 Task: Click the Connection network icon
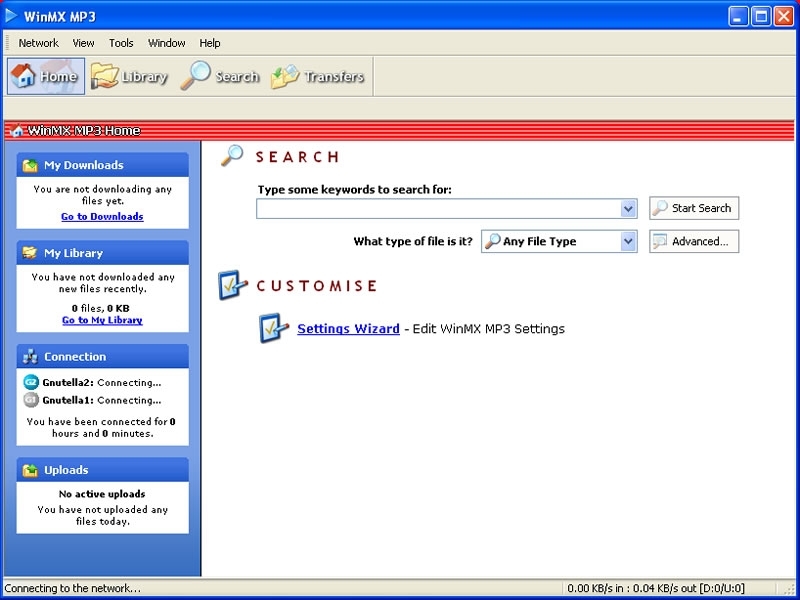(30, 357)
